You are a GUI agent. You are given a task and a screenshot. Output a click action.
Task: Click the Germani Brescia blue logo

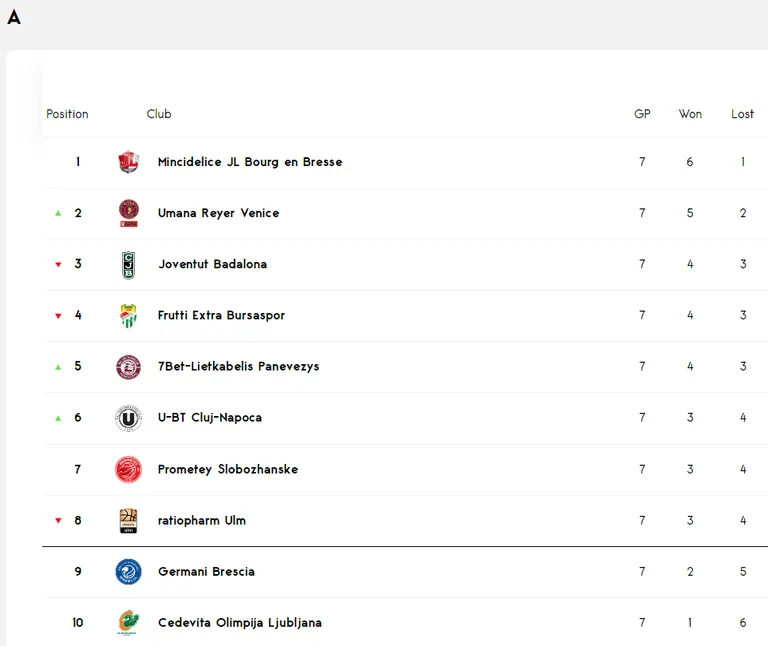128,572
